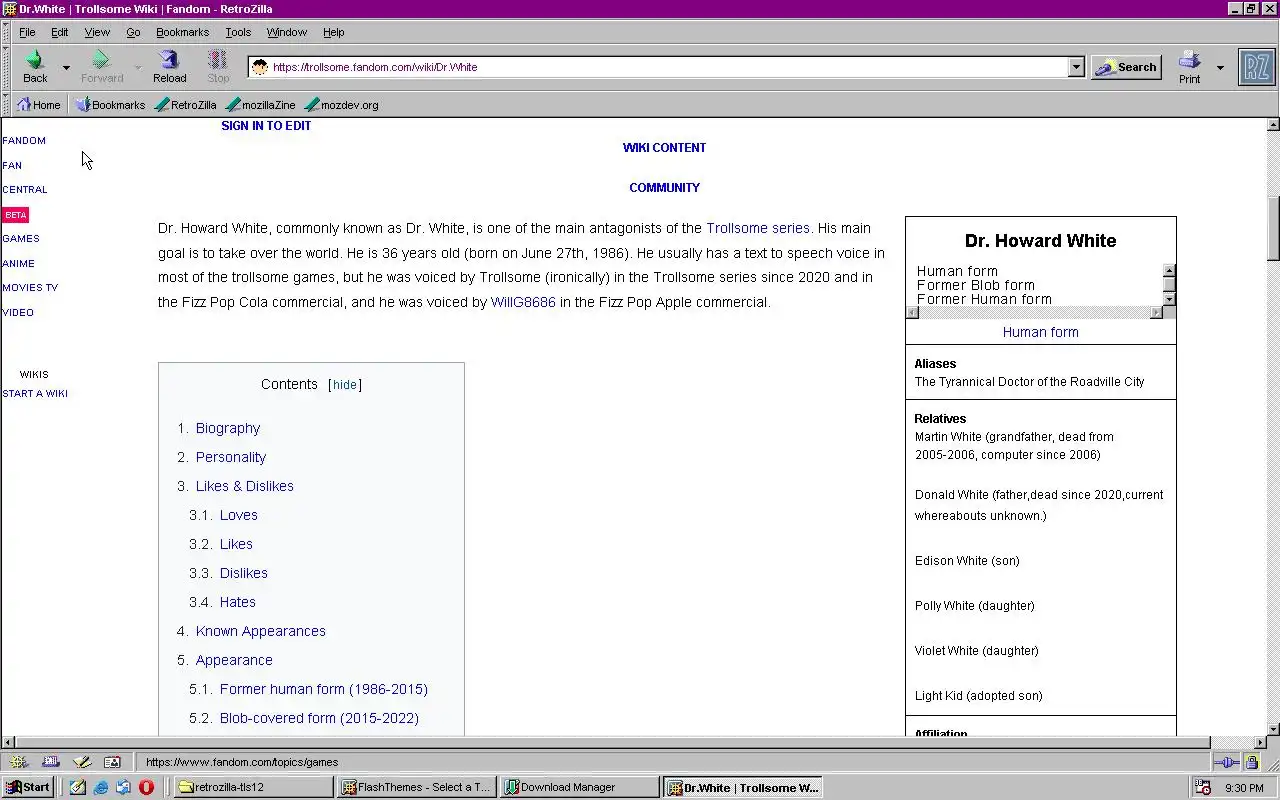1280x800 pixels.
Task: Open the Home bookmark toolbar button
Action: 38,104
